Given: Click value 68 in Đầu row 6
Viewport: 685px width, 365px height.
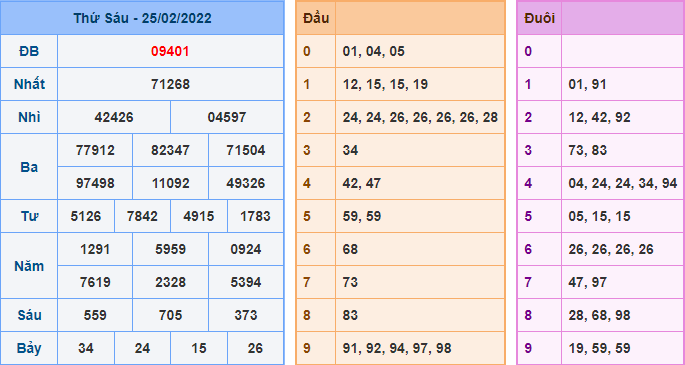Looking at the screenshot, I should click(x=350, y=249).
